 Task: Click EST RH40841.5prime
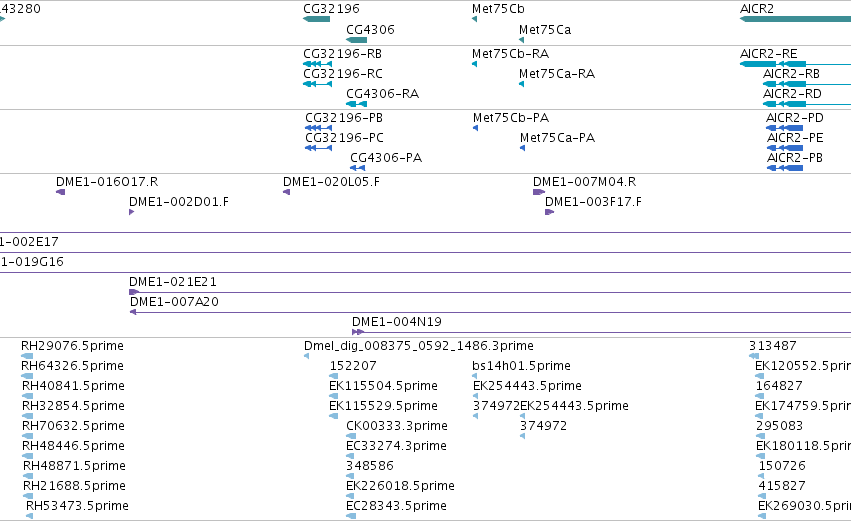(x=73, y=386)
